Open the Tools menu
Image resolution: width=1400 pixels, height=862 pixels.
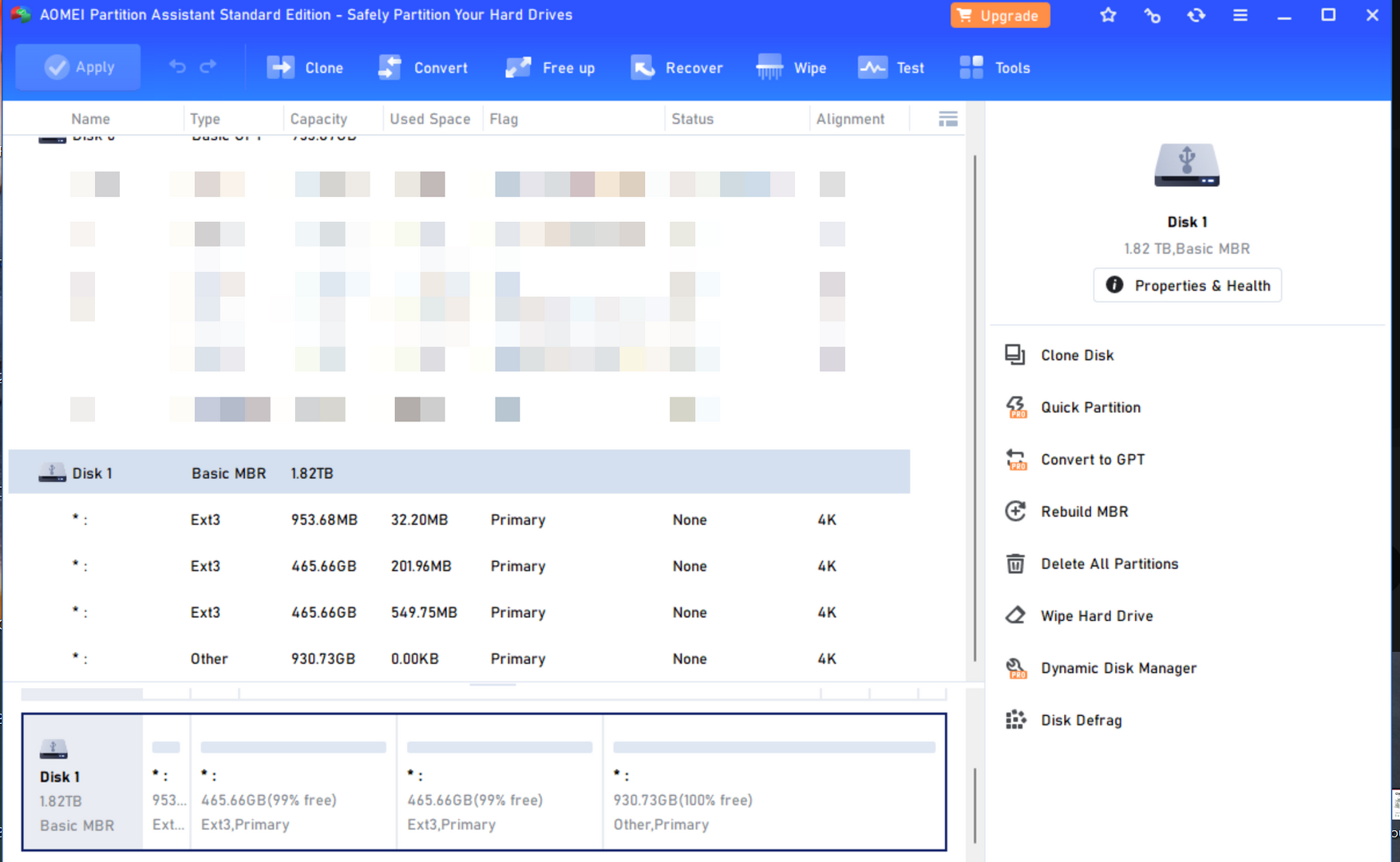(x=995, y=68)
